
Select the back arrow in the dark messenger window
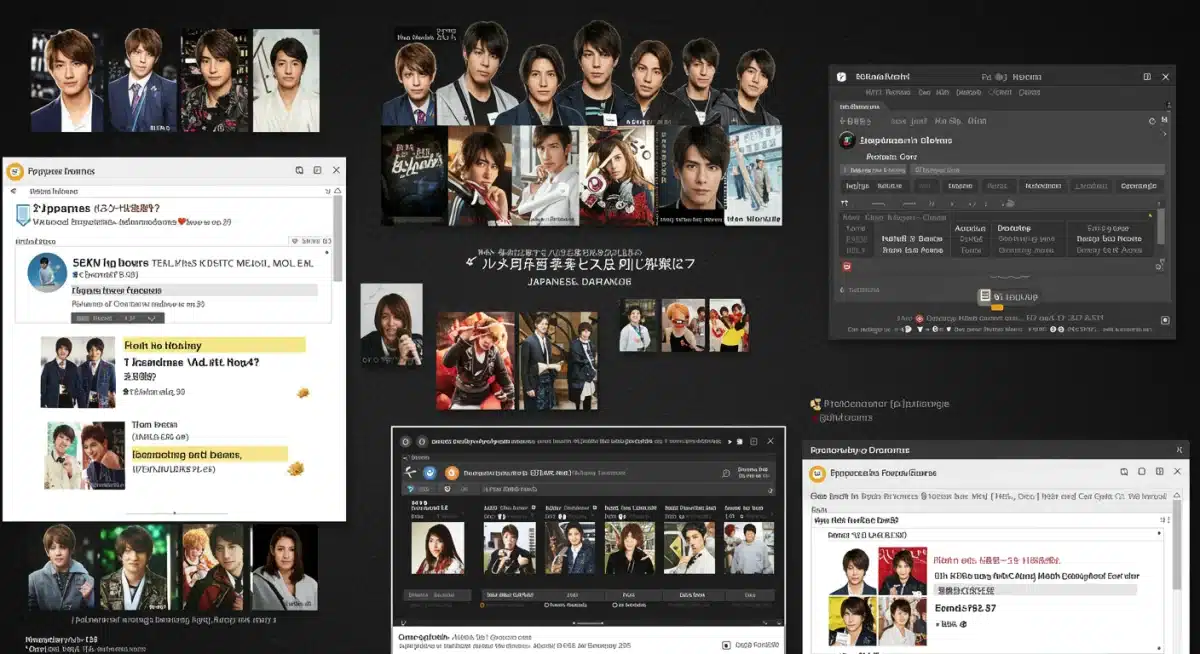tap(406, 470)
